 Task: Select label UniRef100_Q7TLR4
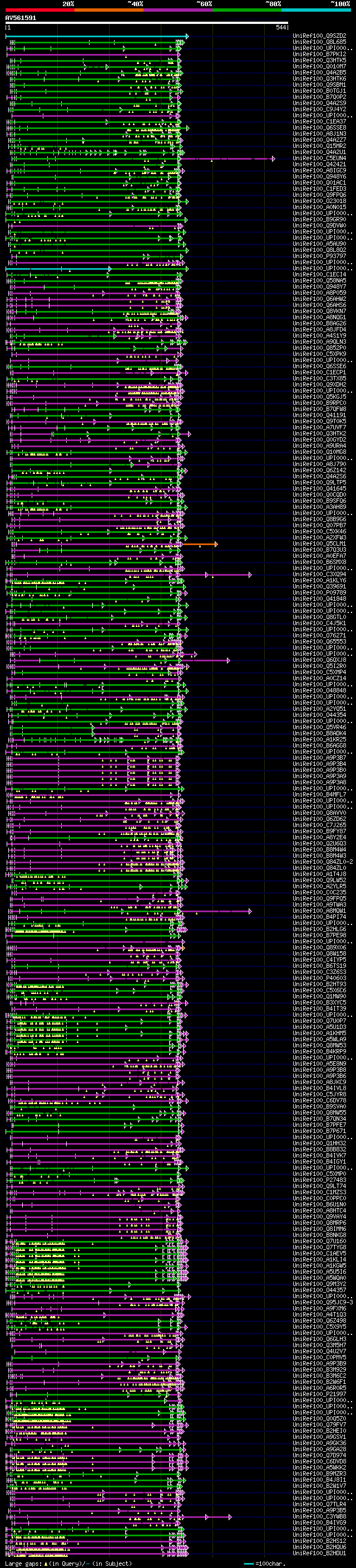[319, 1504]
